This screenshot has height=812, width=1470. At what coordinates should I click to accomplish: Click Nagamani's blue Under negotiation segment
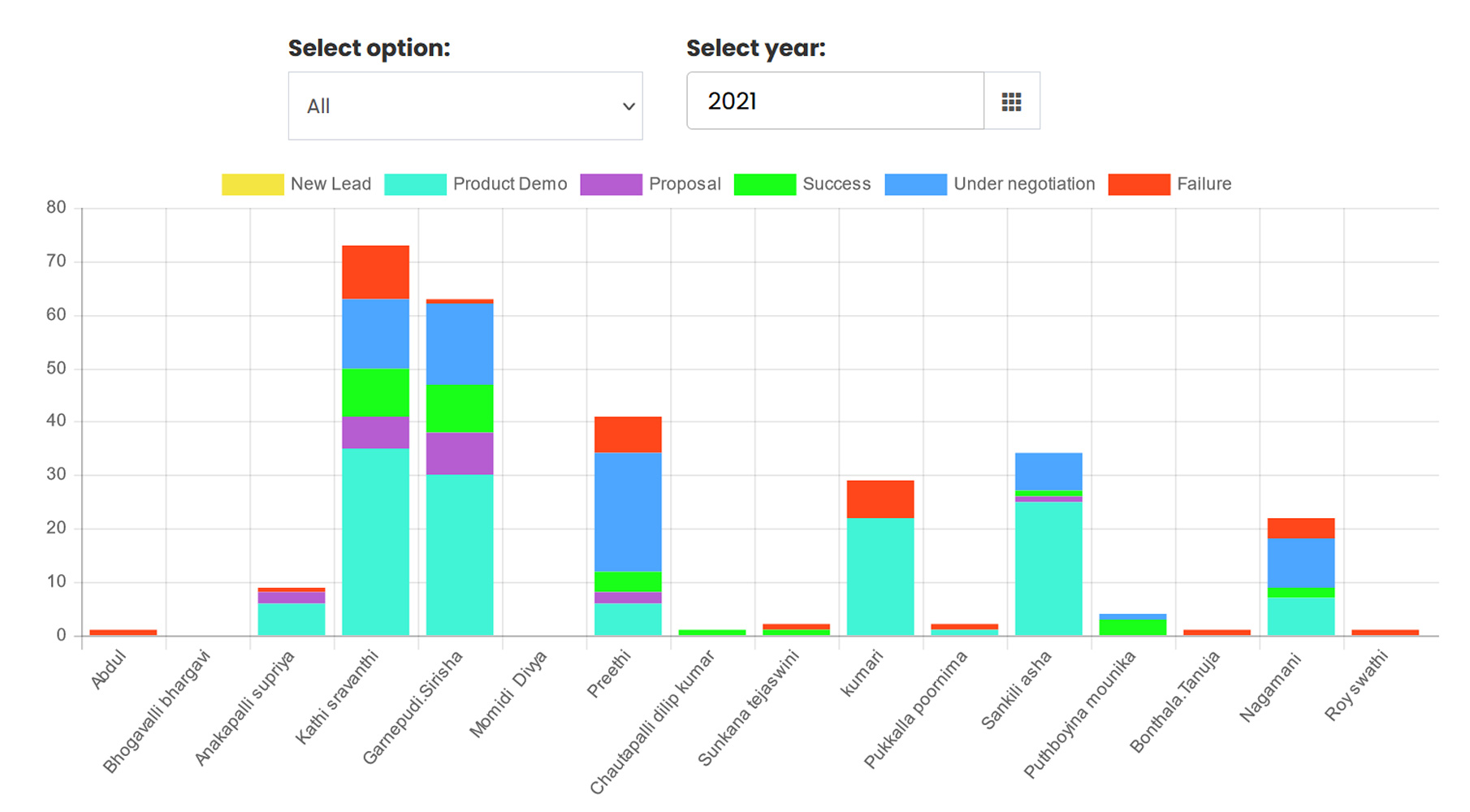(x=1301, y=563)
